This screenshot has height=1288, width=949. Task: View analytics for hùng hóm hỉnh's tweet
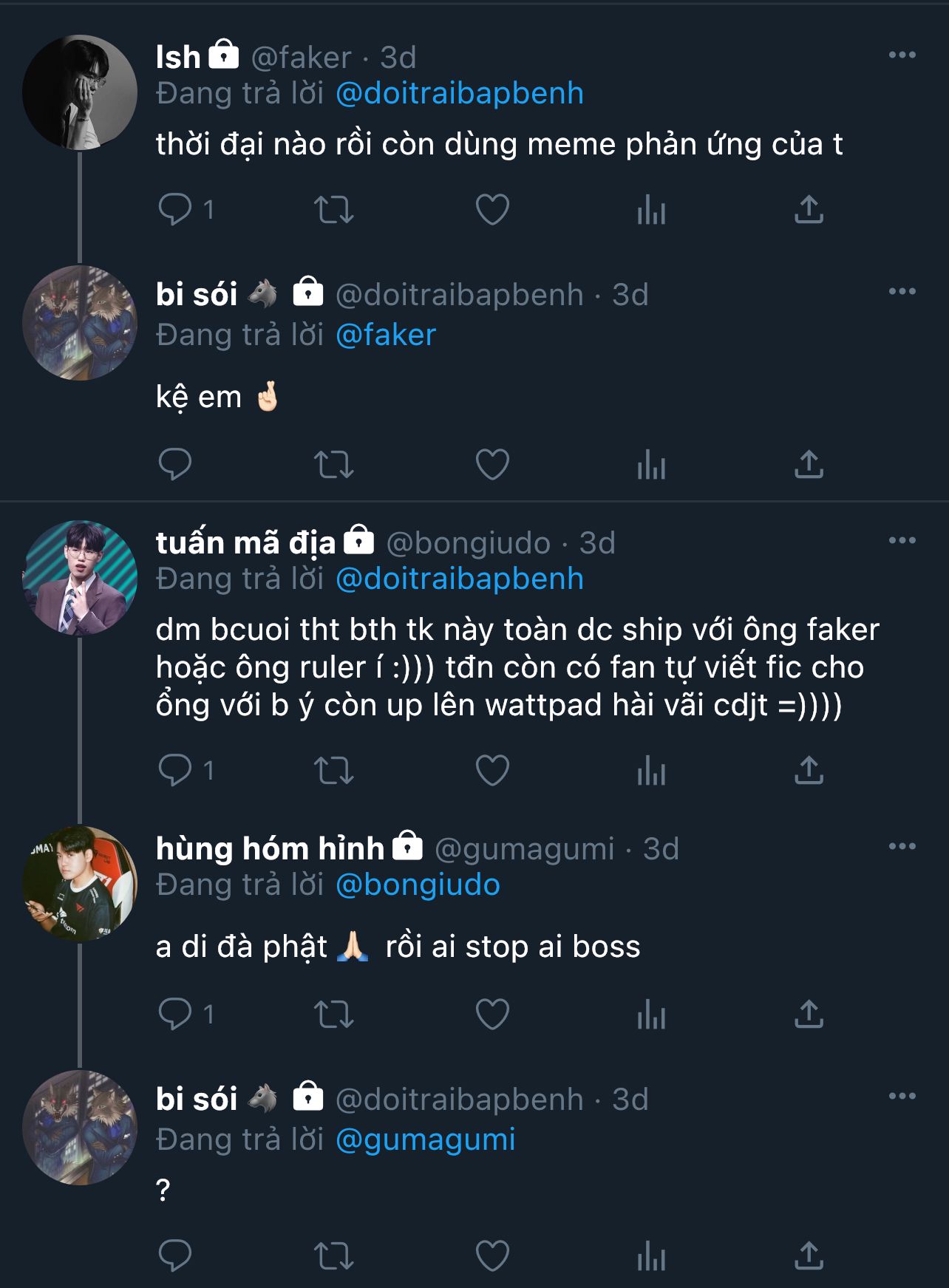tap(651, 1014)
